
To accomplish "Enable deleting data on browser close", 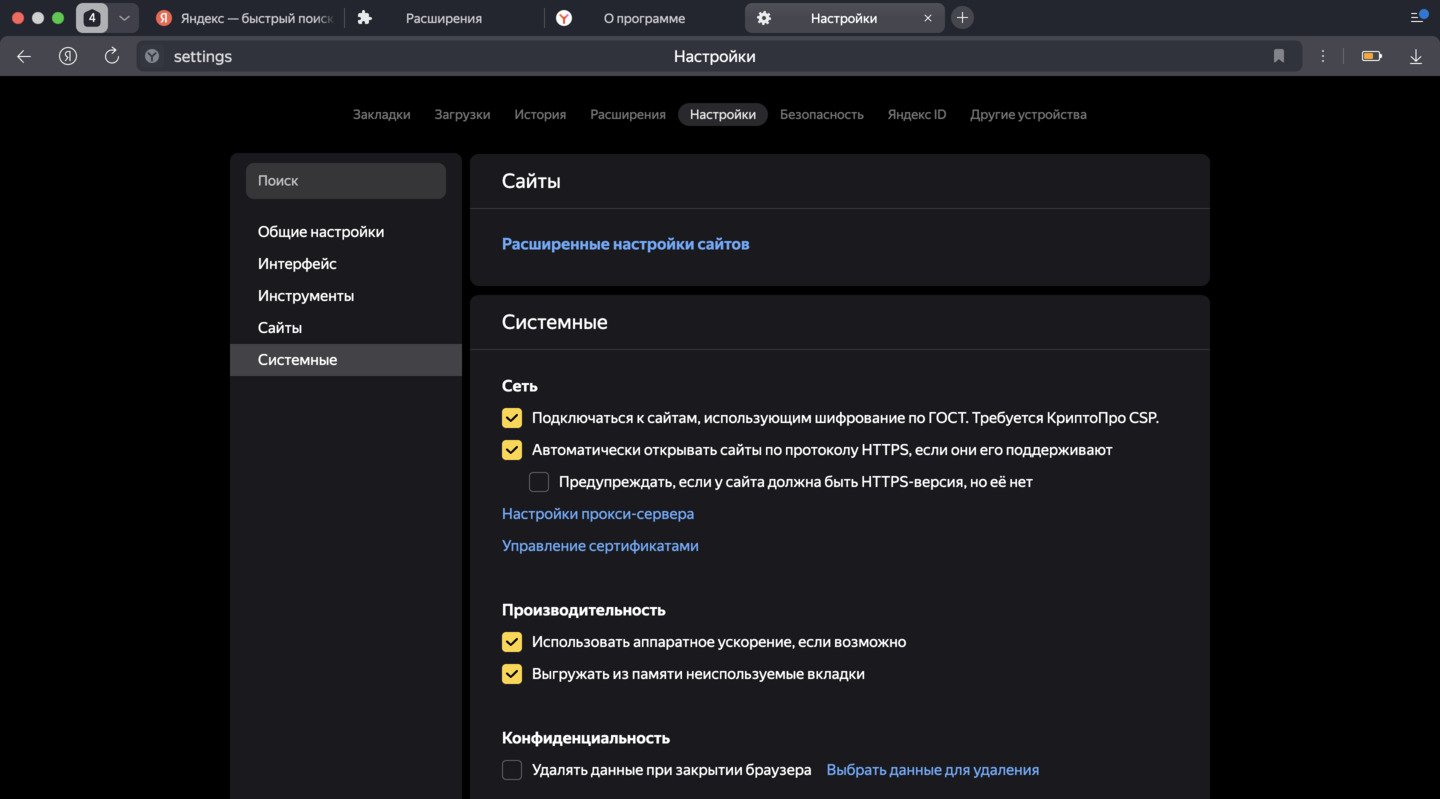I will 512,770.
